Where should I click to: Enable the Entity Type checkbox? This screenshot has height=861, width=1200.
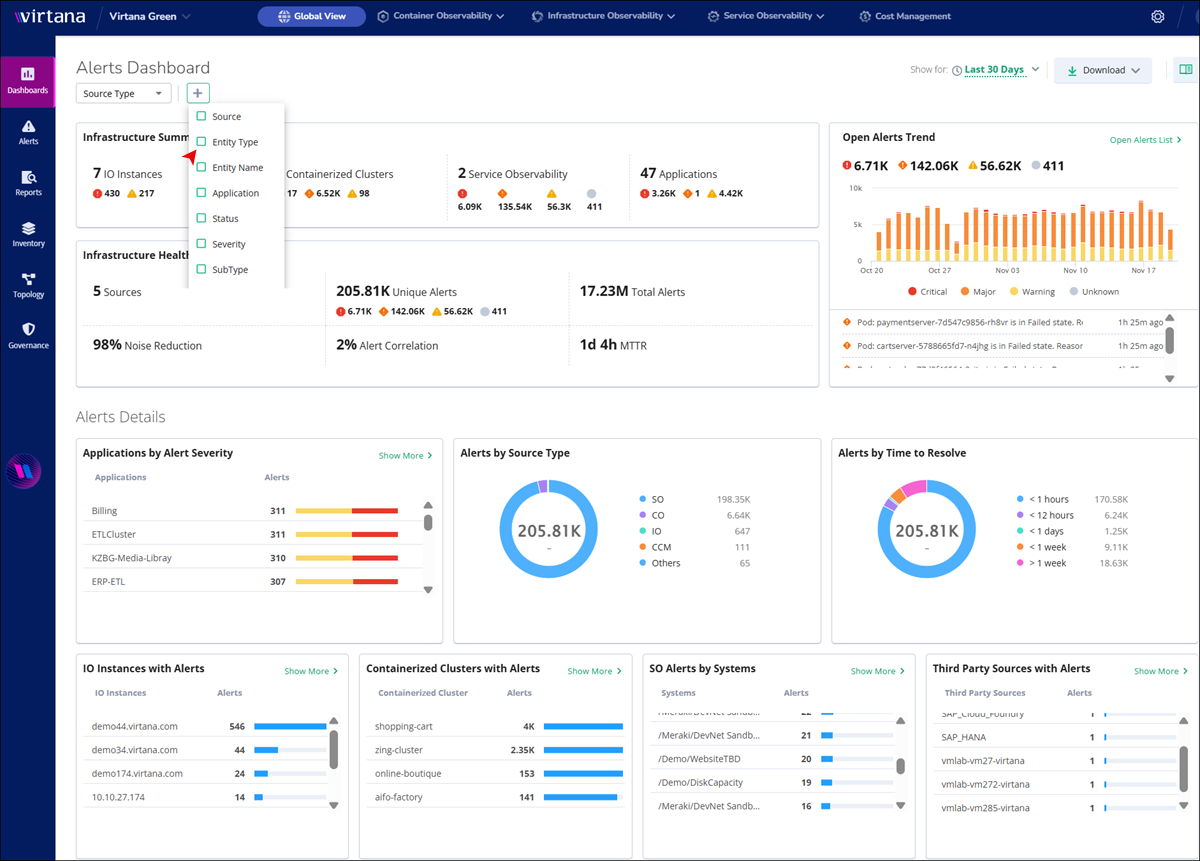click(x=202, y=142)
